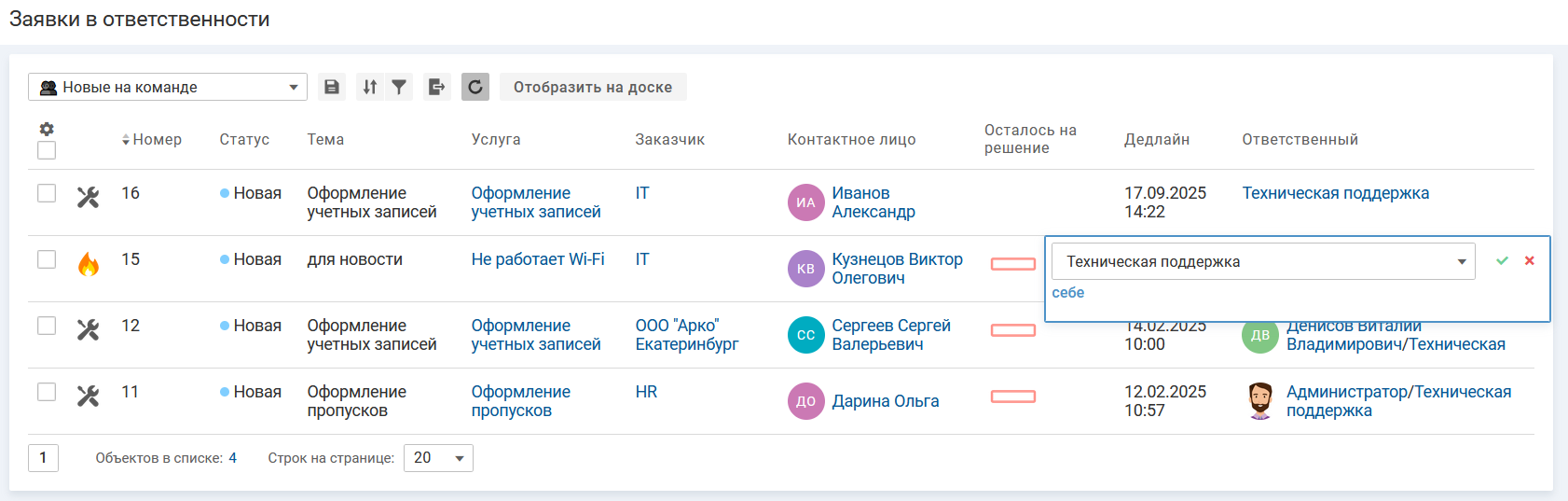Click the "Дедлайн" column header
Screen dimensions: 1568x501
point(1156,140)
